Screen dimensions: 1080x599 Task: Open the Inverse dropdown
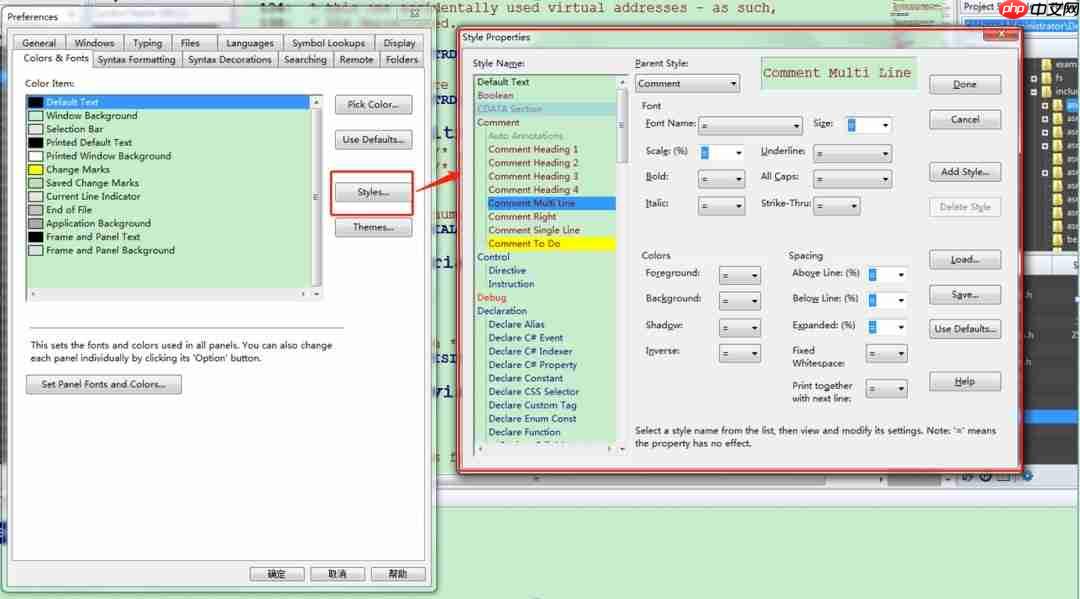coord(740,354)
